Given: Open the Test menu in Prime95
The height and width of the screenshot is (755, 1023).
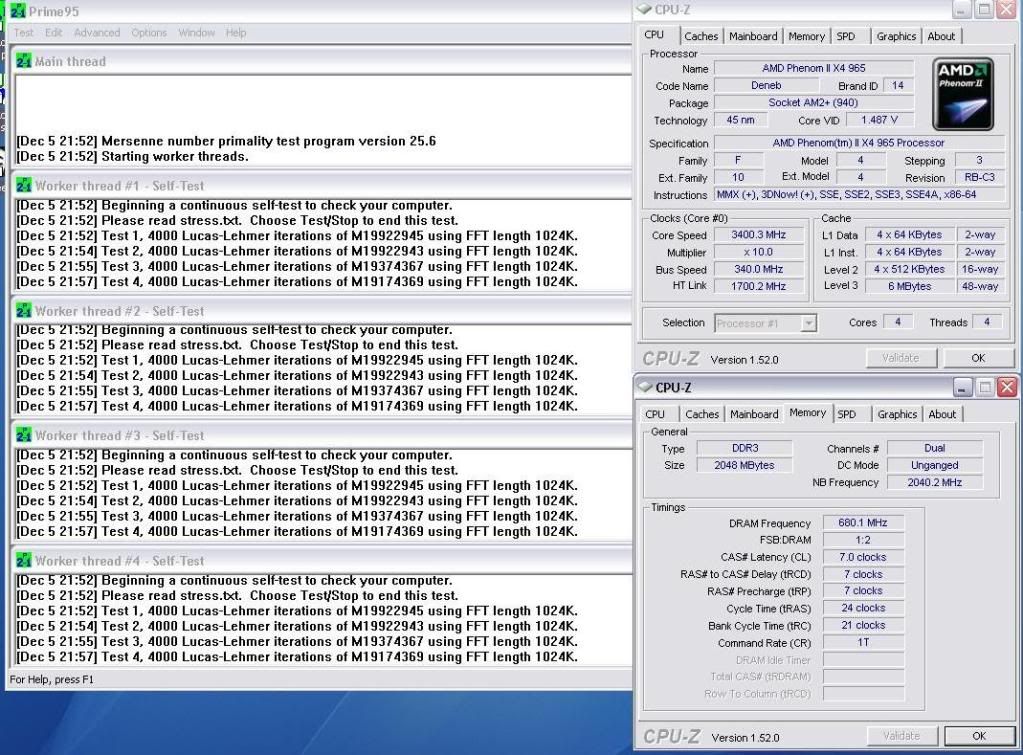Looking at the screenshot, I should 23,33.
